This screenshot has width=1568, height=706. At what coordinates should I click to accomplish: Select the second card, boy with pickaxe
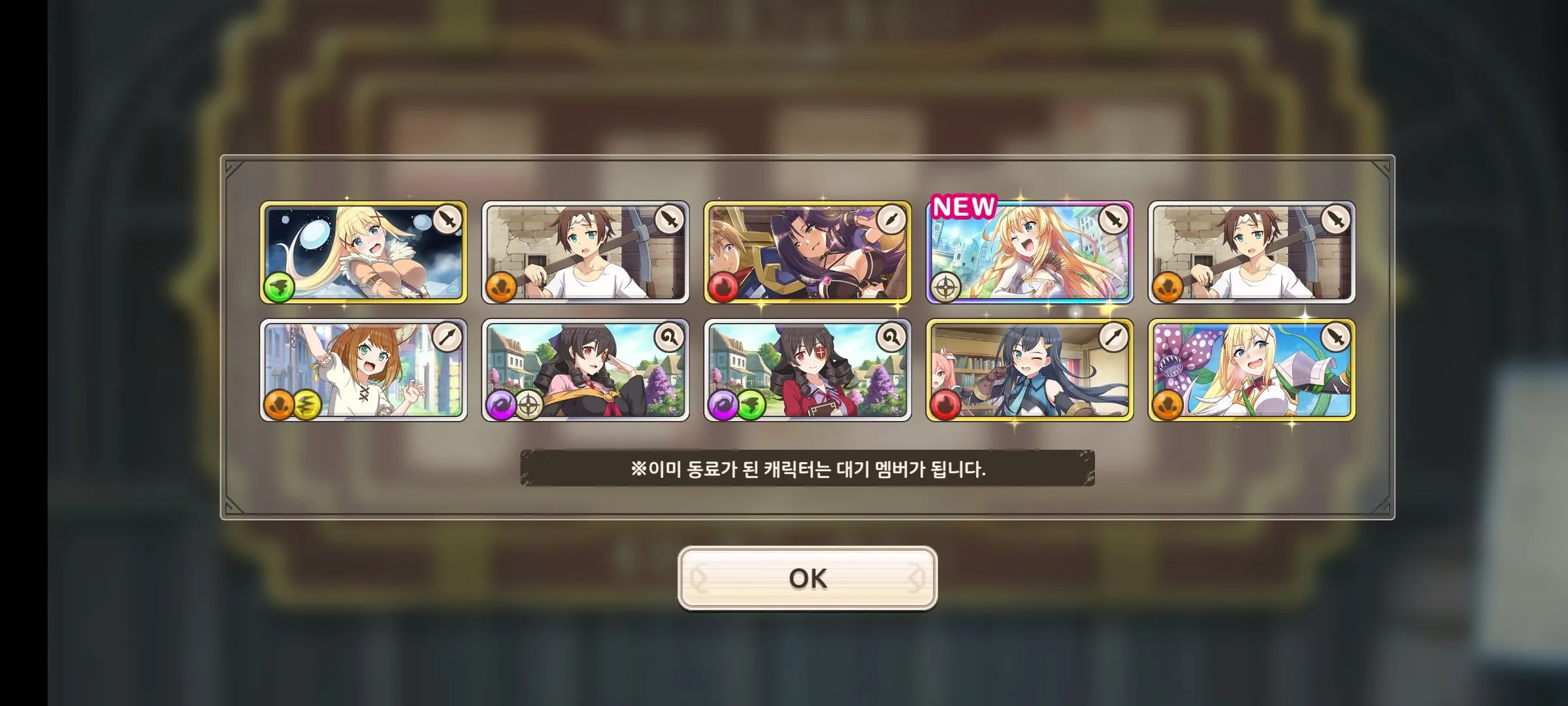(585, 252)
